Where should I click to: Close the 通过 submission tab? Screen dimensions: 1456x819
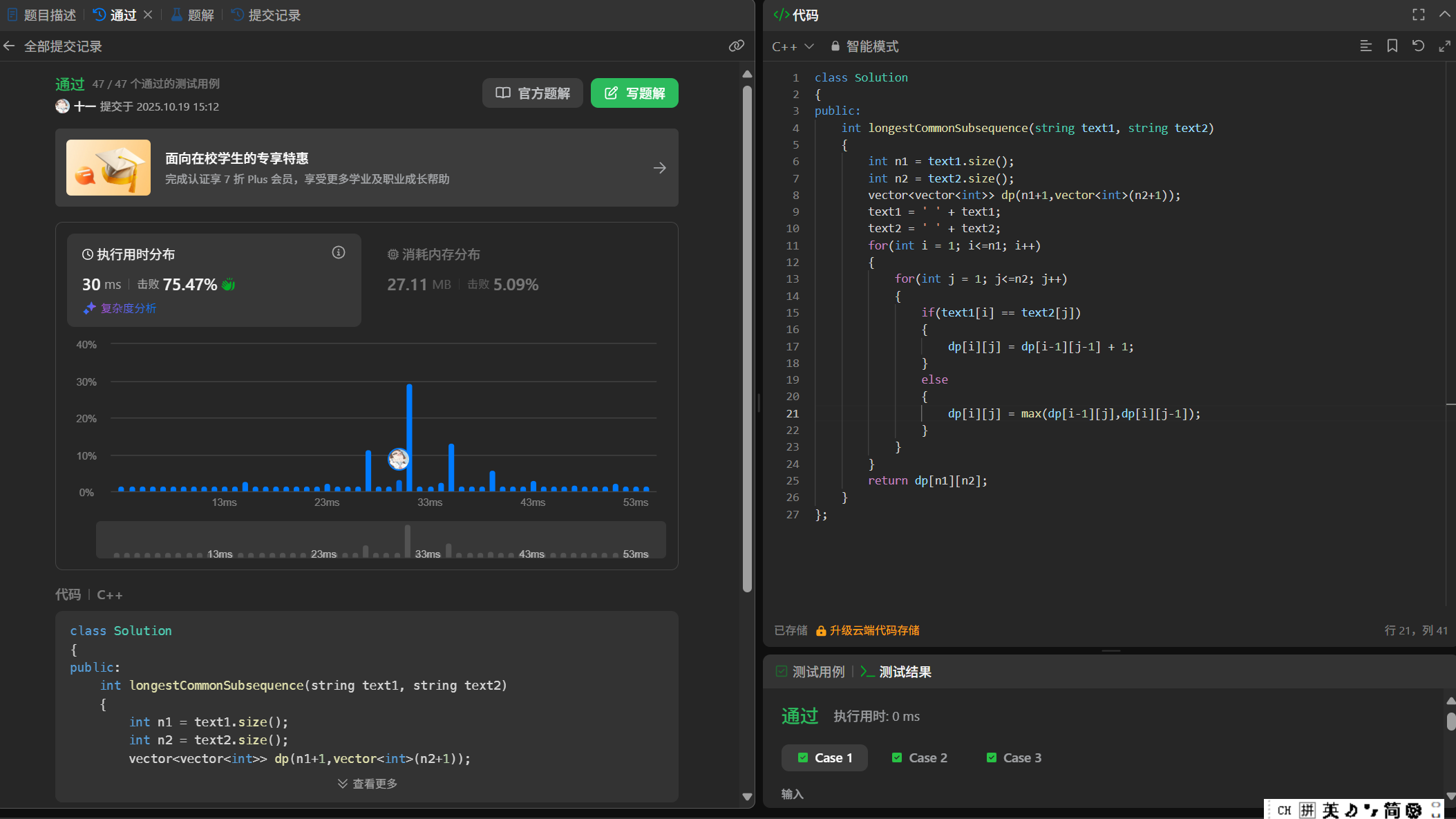pos(148,15)
